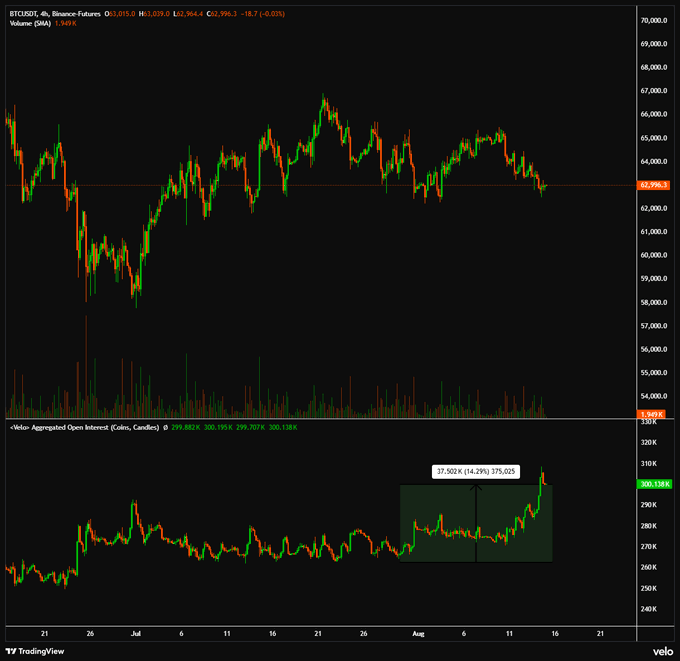Click the 300.138K value in indicator legend

tap(283, 428)
